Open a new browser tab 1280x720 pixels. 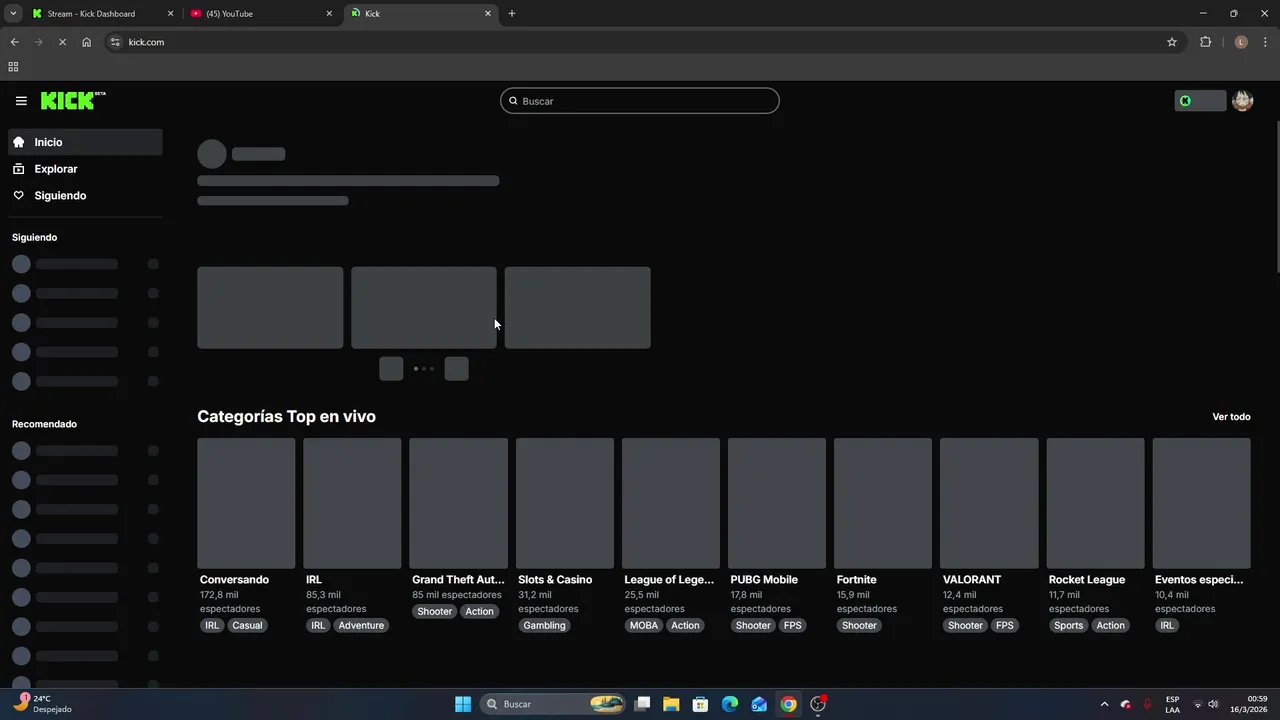(x=512, y=14)
